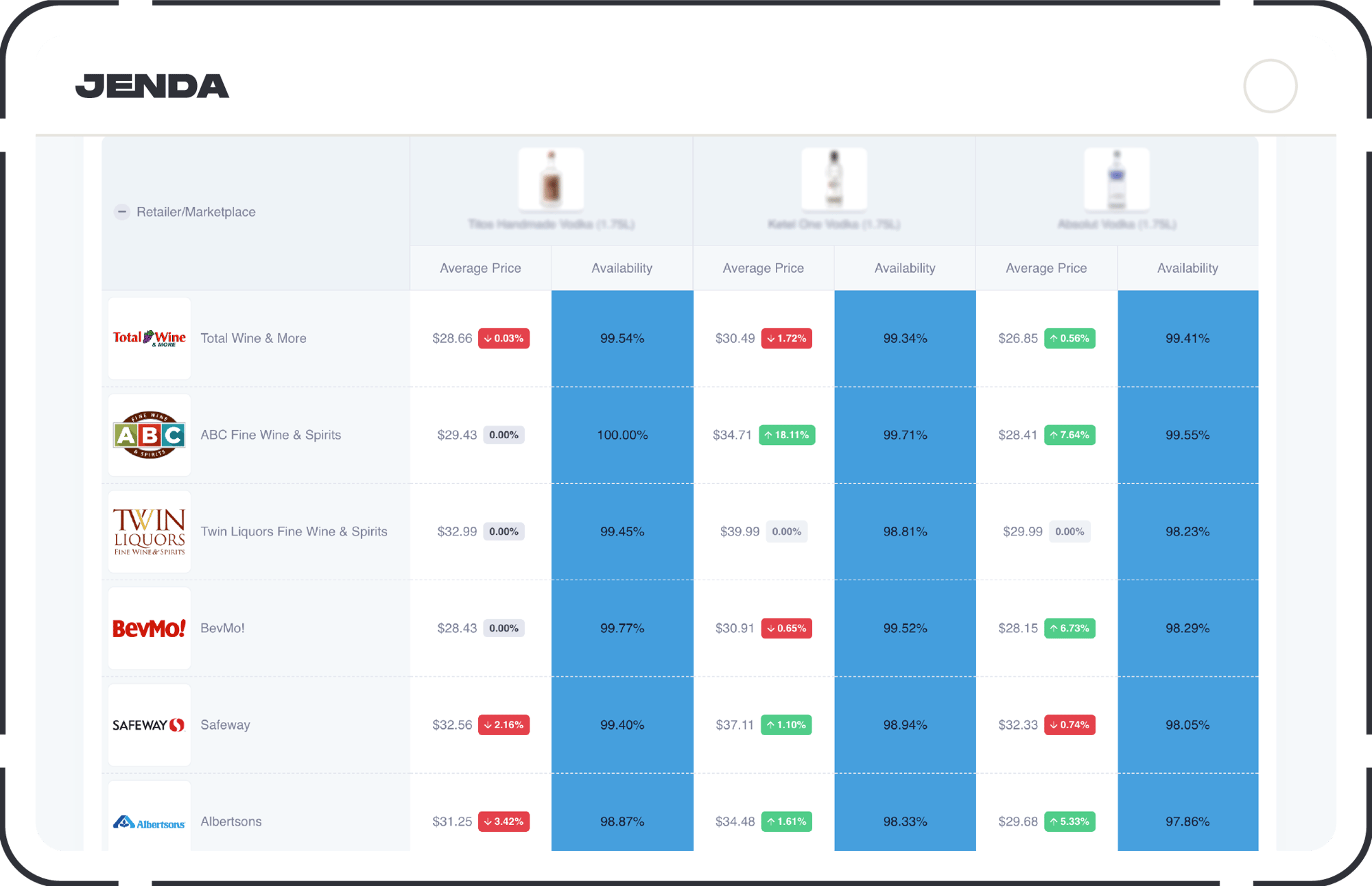Screen dimensions: 1372x886
Task: Click the Safeway logo
Action: 150,725
